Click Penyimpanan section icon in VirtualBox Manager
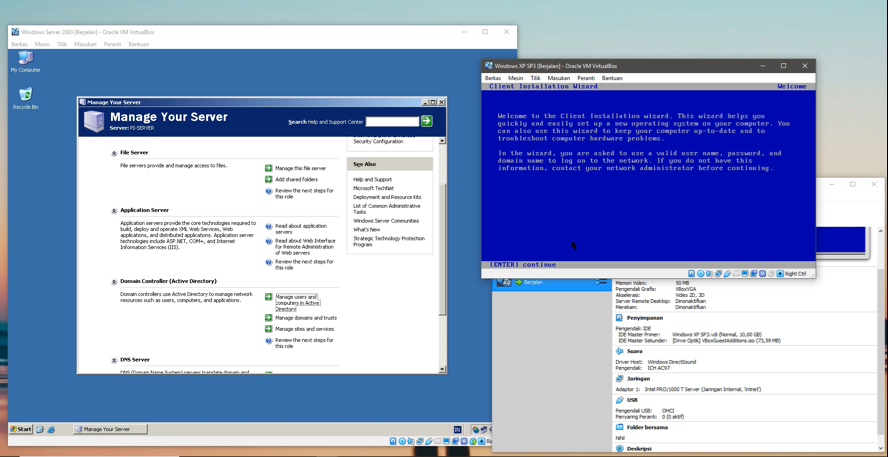The image size is (888, 457). tap(619, 318)
